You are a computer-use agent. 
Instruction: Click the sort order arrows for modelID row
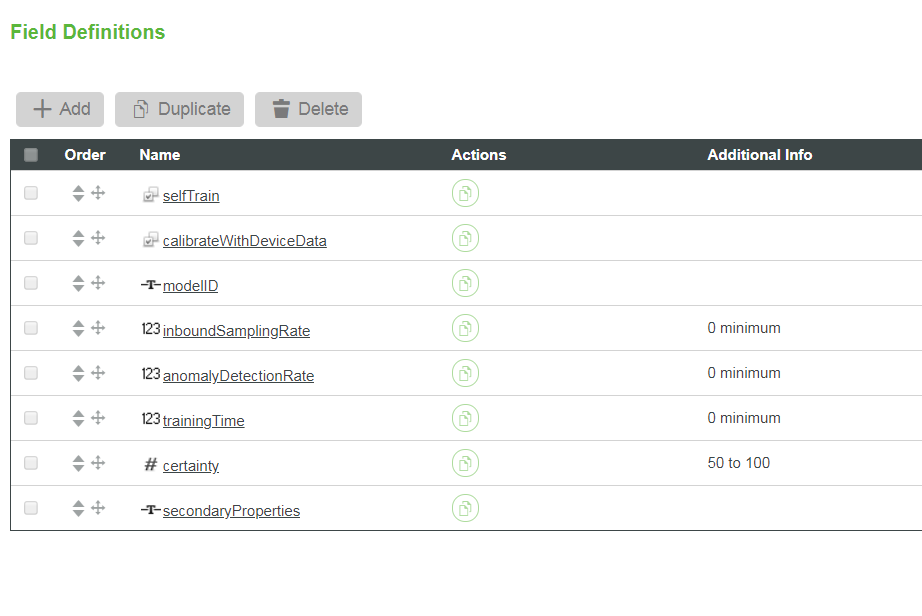[78, 284]
